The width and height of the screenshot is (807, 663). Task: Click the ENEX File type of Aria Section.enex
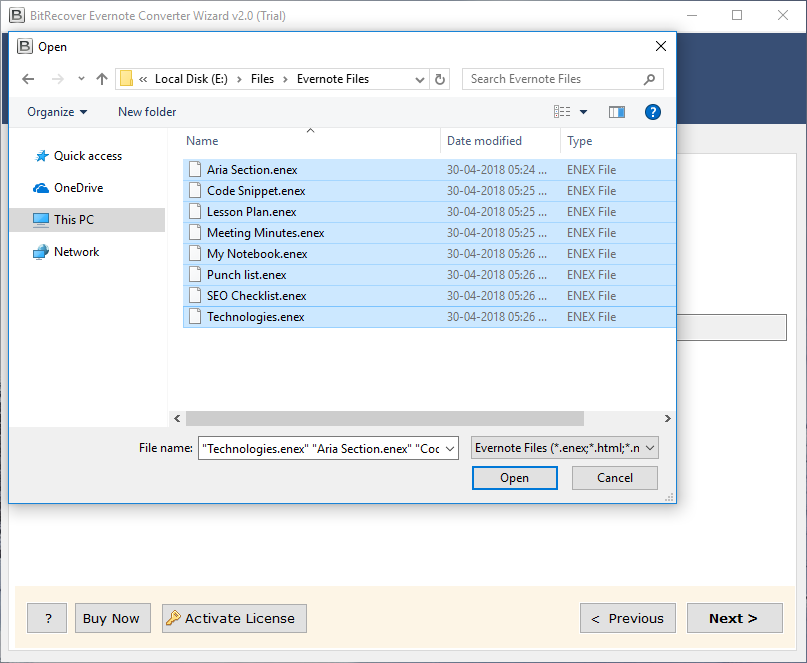click(591, 170)
